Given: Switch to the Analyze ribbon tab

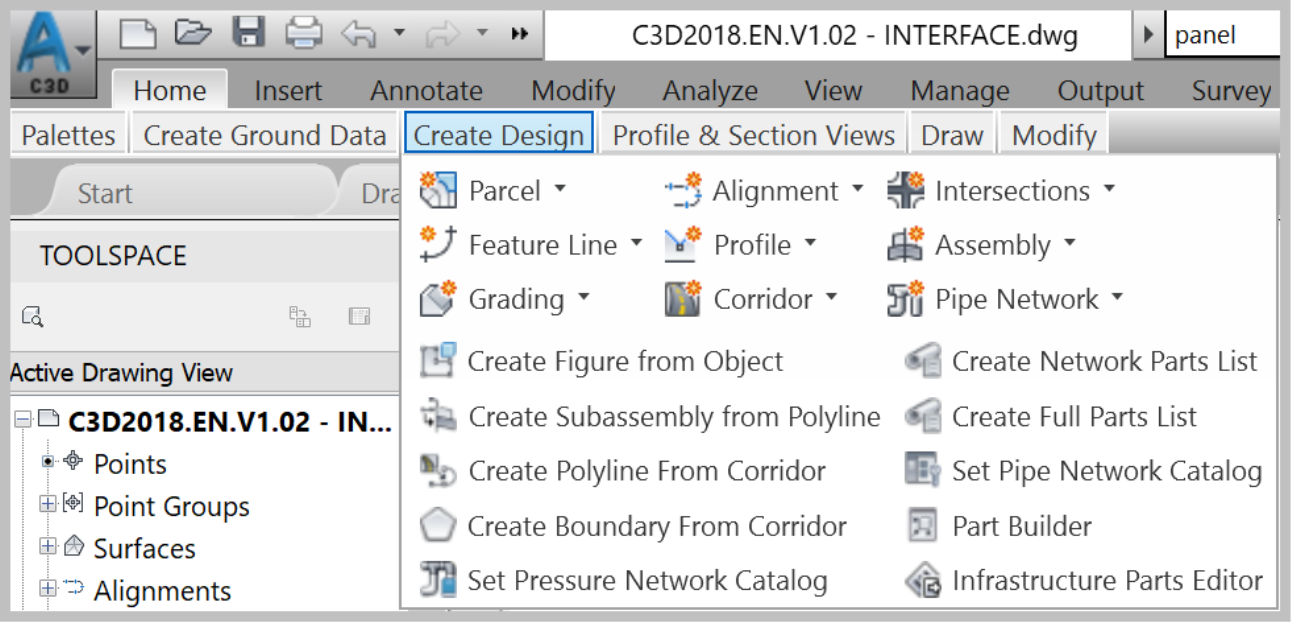Looking at the screenshot, I should [710, 90].
